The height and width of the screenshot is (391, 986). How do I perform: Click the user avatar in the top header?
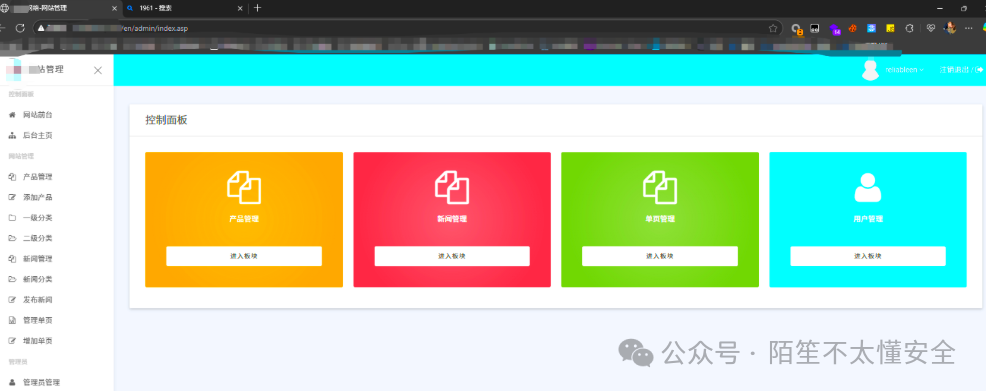click(x=870, y=70)
